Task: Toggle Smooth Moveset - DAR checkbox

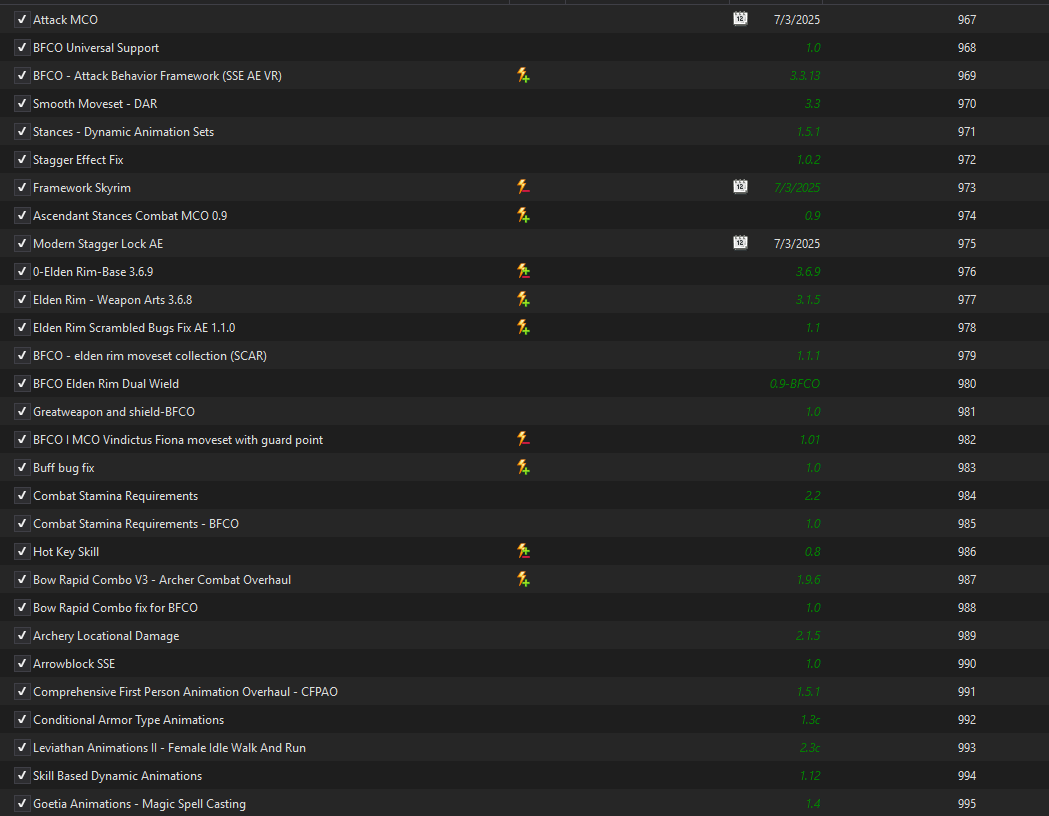Action: (x=22, y=104)
